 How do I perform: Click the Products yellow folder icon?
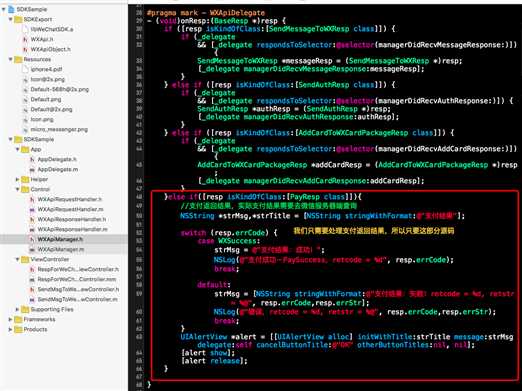click(x=18, y=329)
